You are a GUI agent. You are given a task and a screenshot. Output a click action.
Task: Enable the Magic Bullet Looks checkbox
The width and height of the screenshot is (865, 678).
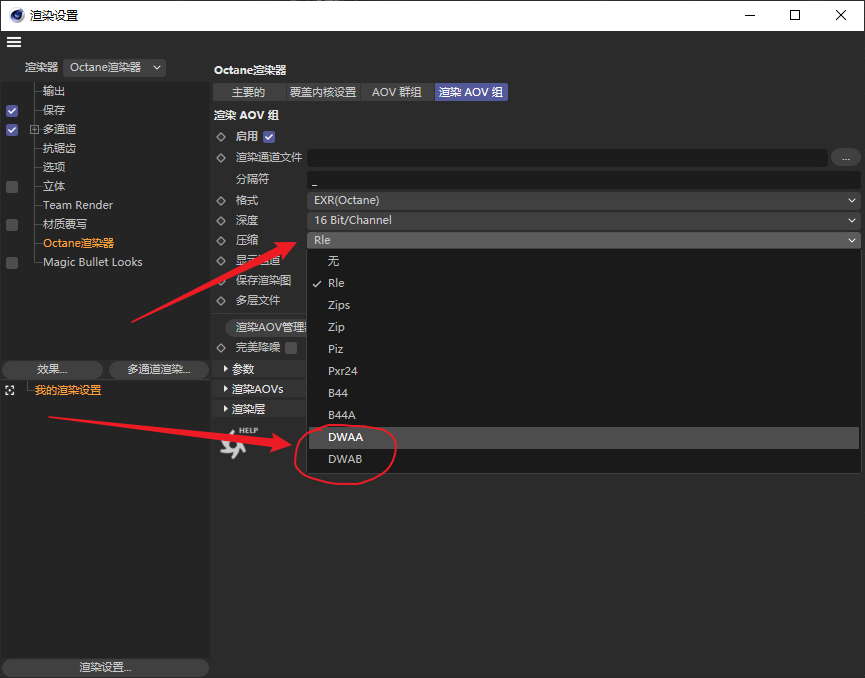(12, 263)
